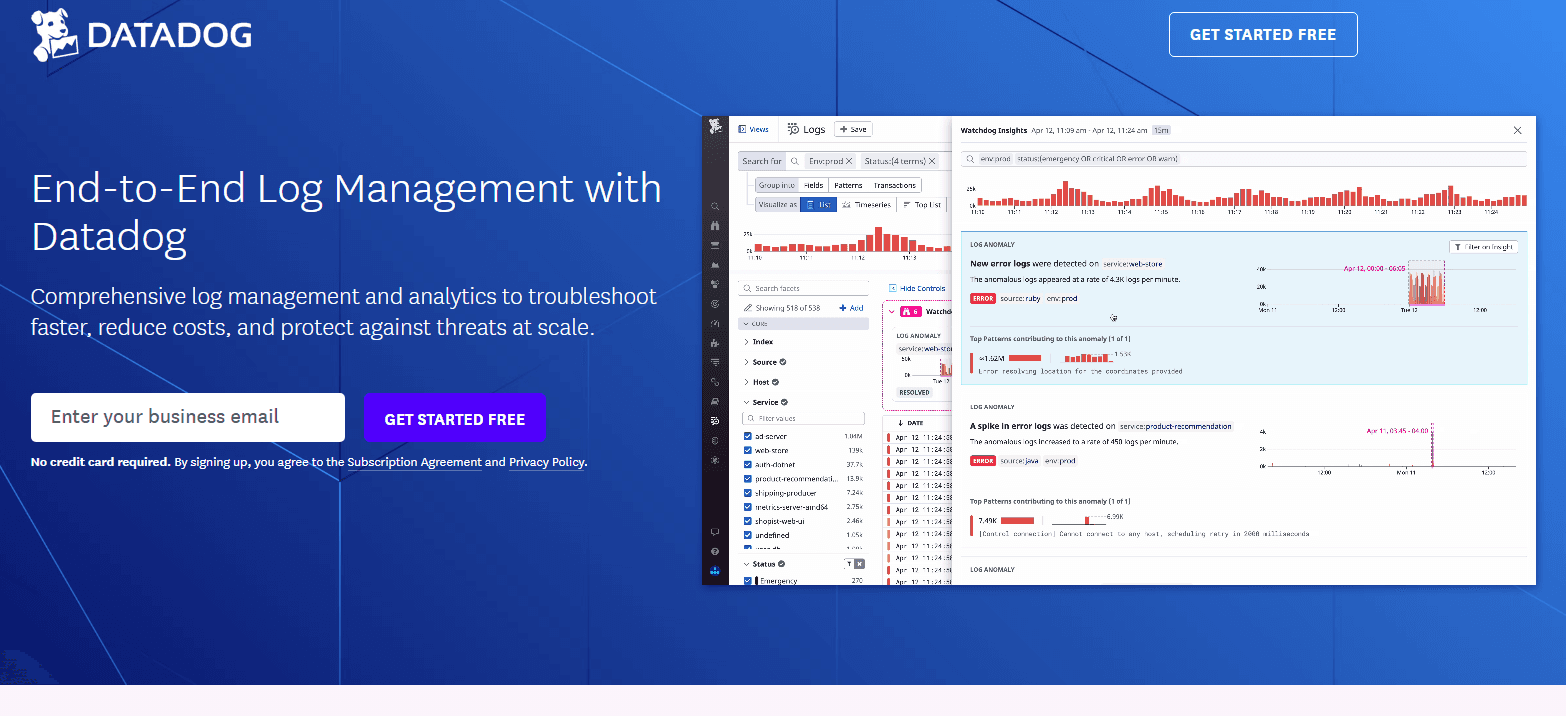
Task: Select the Top List visualization tab
Action: [x=921, y=204]
